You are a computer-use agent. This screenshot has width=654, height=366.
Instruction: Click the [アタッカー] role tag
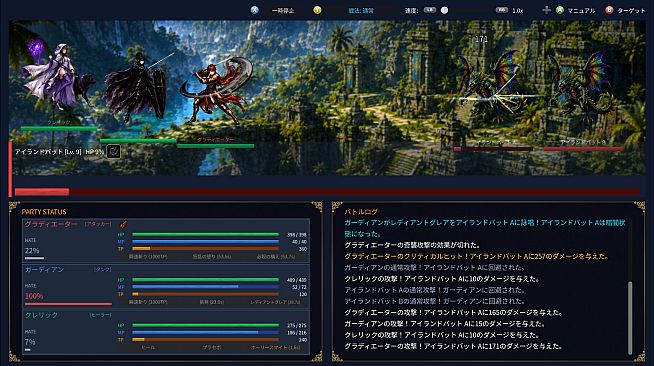pyautogui.click(x=98, y=224)
